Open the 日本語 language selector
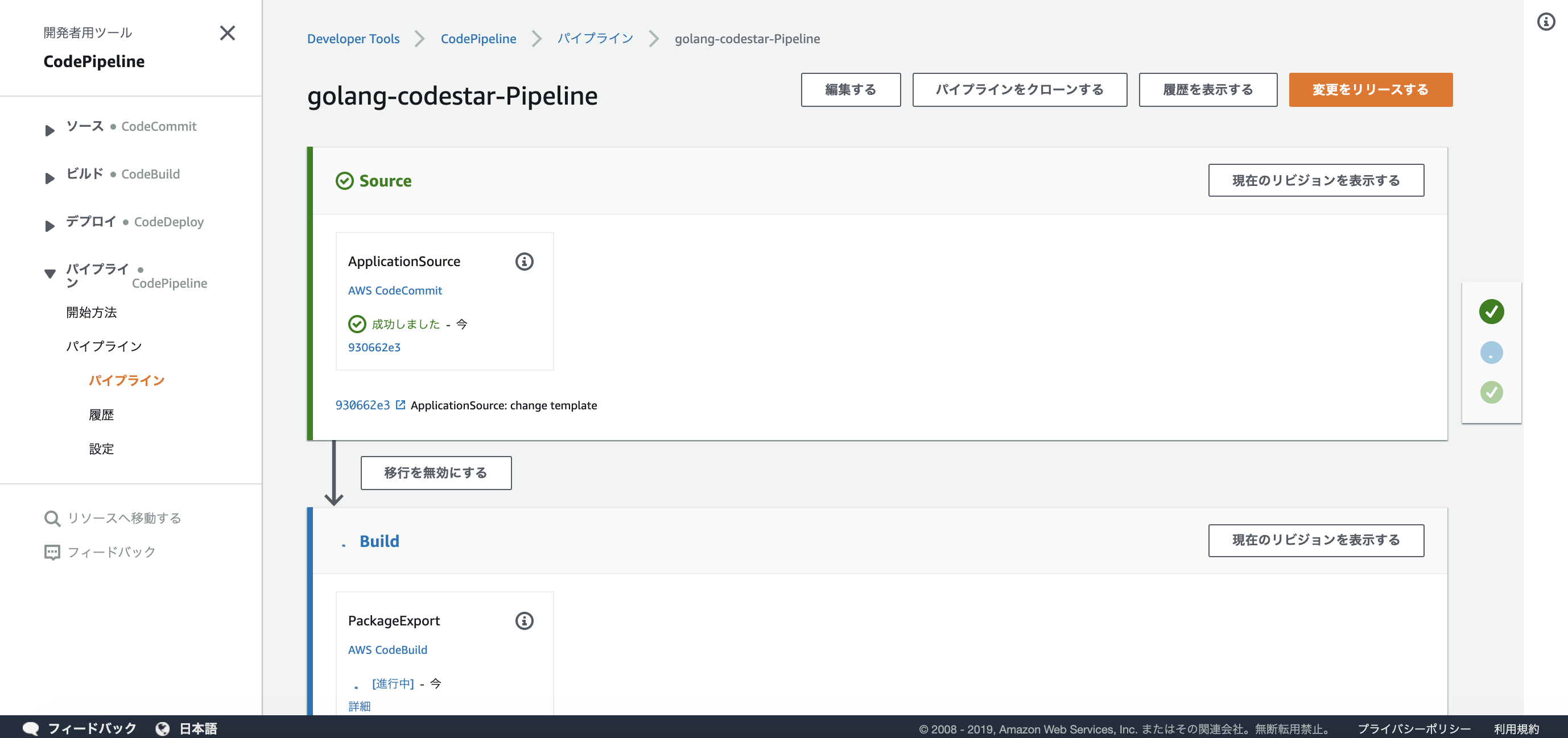Viewport: 1568px width, 738px height. pyautogui.click(x=198, y=728)
